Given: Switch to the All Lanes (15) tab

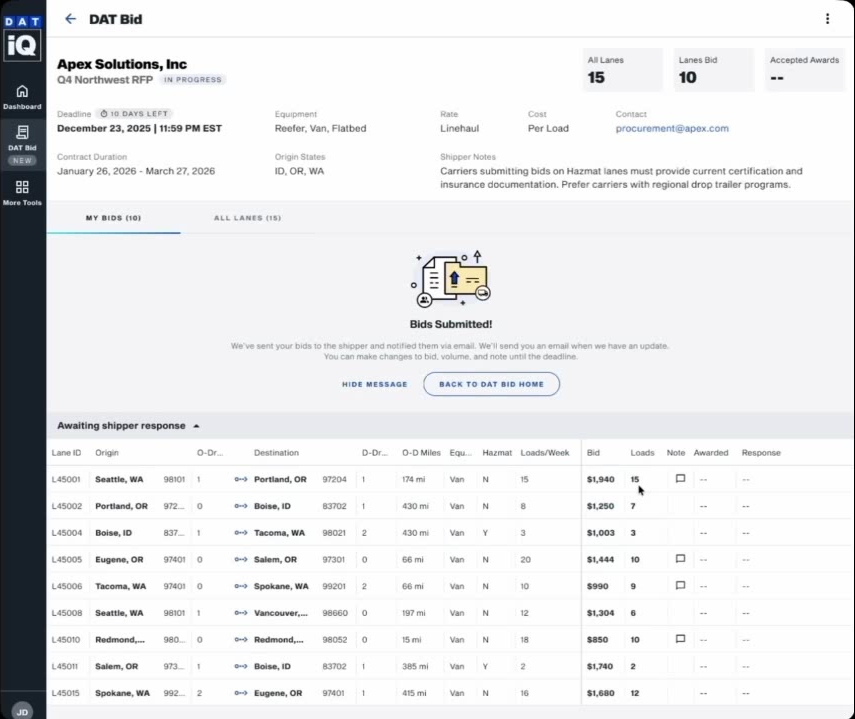Looking at the screenshot, I should (x=247, y=218).
